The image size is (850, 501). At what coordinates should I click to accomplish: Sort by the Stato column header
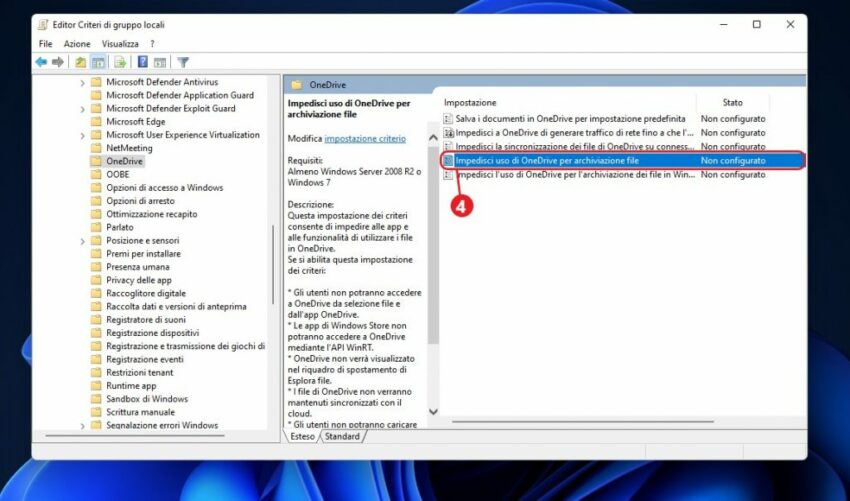[732, 102]
